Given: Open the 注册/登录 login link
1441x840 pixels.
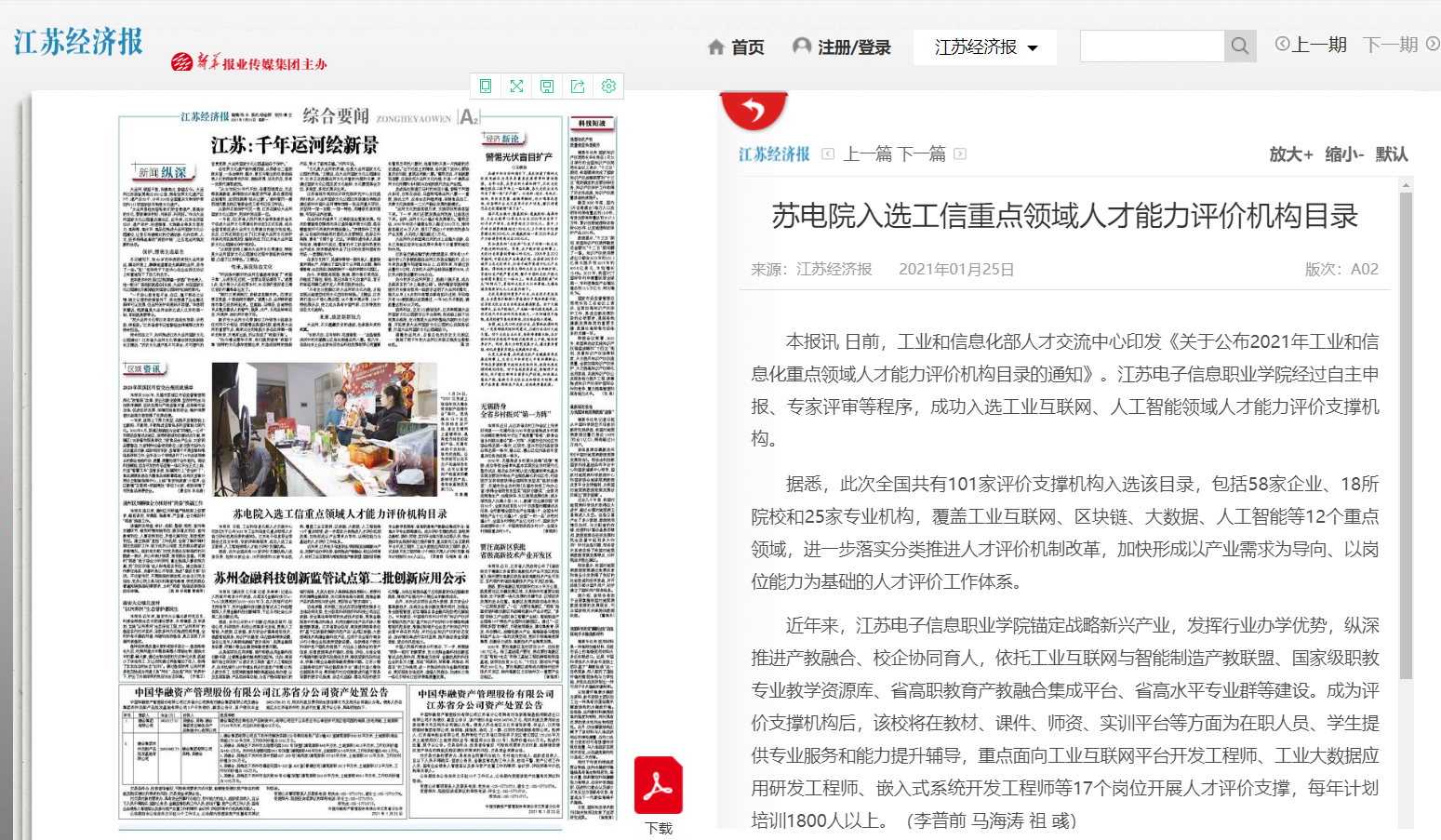Looking at the screenshot, I should pyautogui.click(x=854, y=47).
